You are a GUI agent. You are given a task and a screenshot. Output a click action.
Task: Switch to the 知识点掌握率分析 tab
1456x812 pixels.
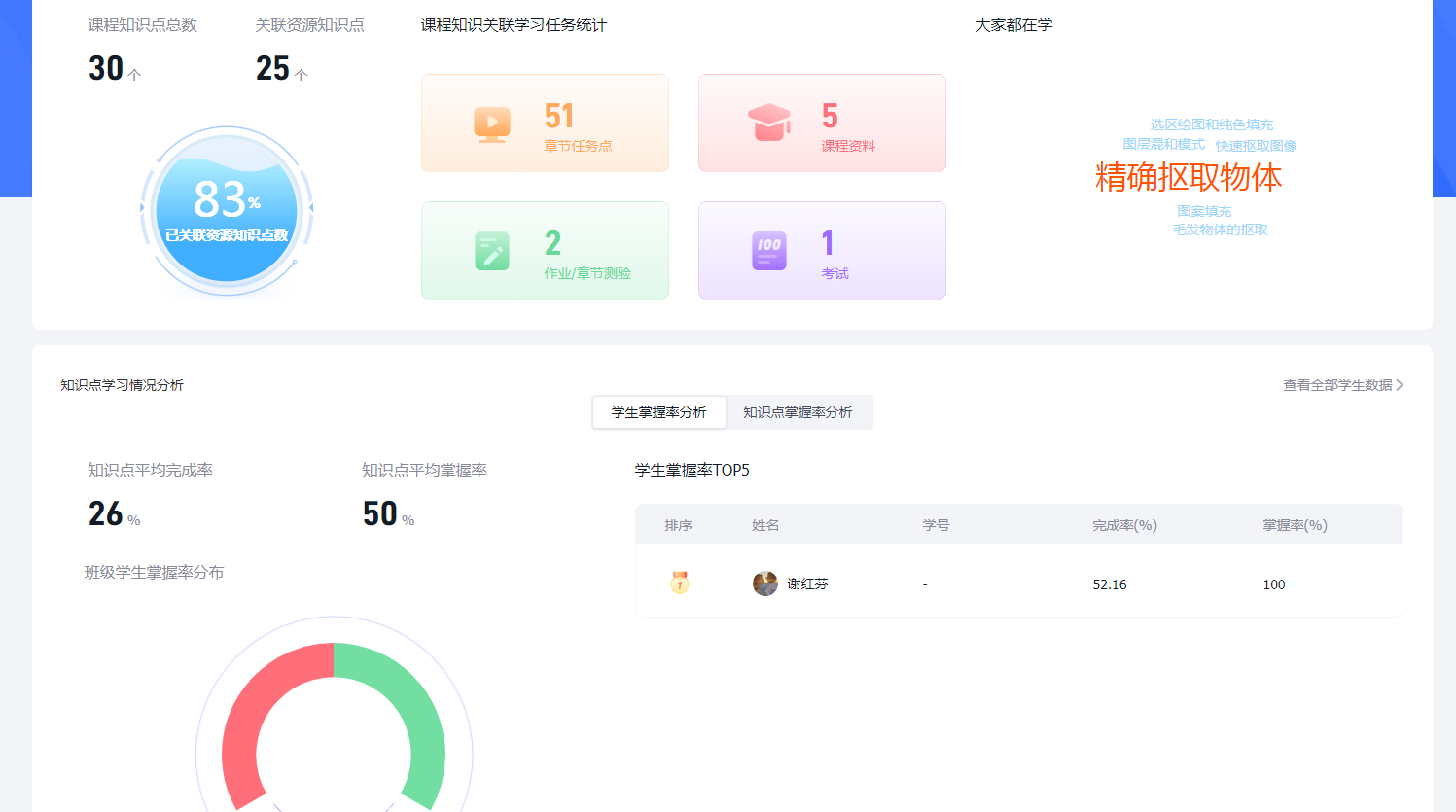pyautogui.click(x=798, y=412)
